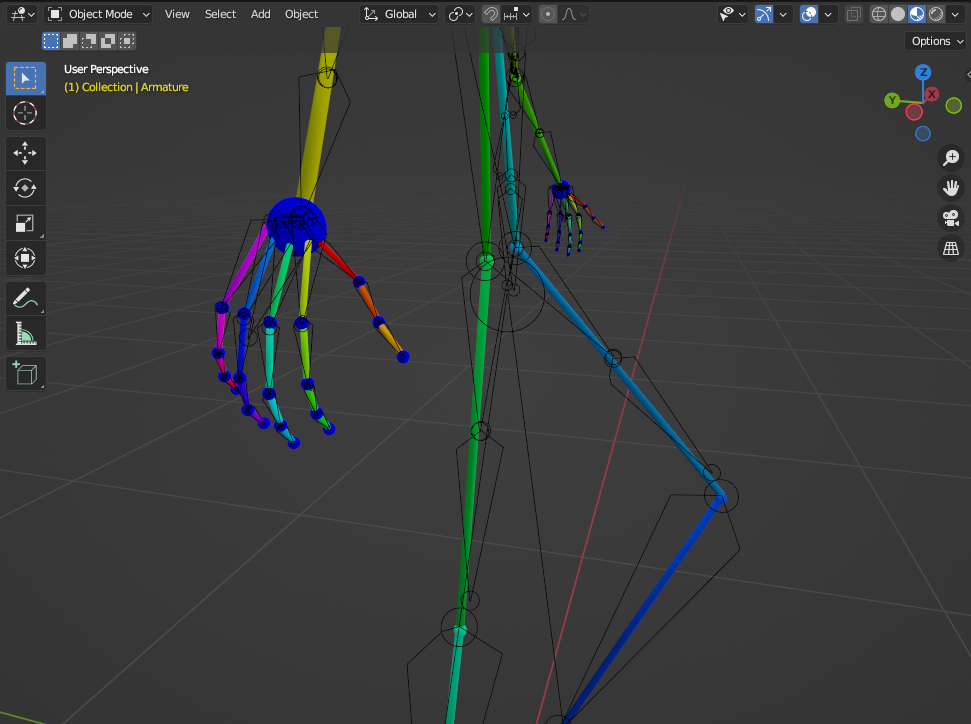The width and height of the screenshot is (971, 724).
Task: Select the Cursor tool
Action: (25, 113)
